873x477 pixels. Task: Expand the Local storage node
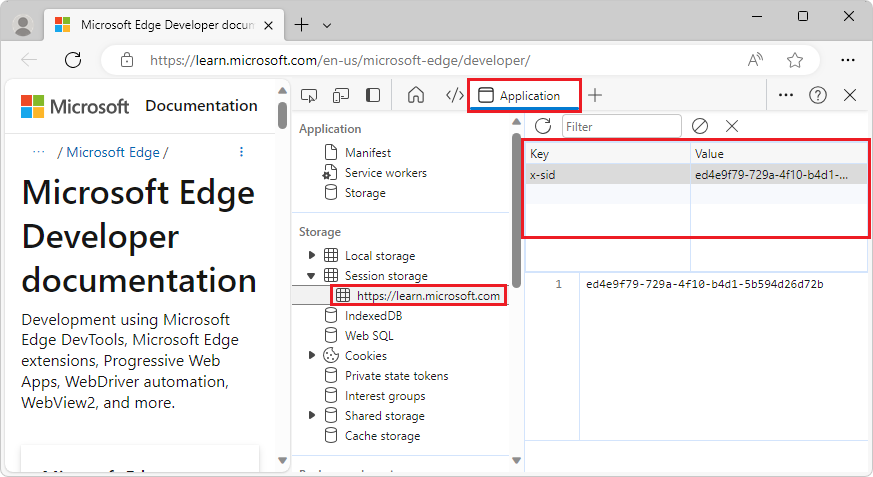(x=312, y=255)
